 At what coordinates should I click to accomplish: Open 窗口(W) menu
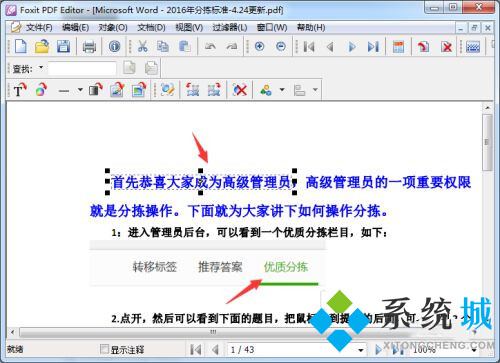[x=272, y=27]
